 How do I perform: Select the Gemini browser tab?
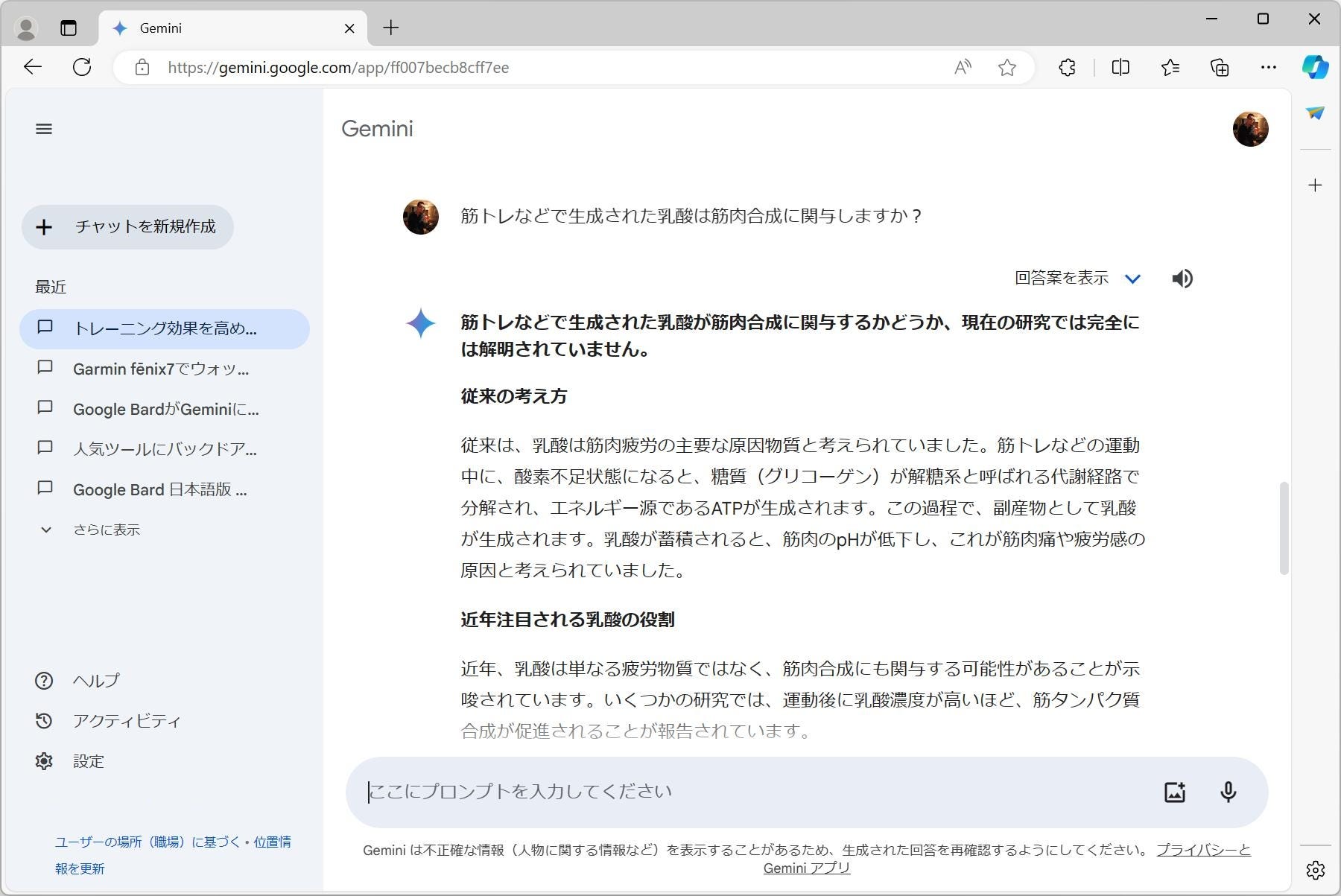point(232,28)
